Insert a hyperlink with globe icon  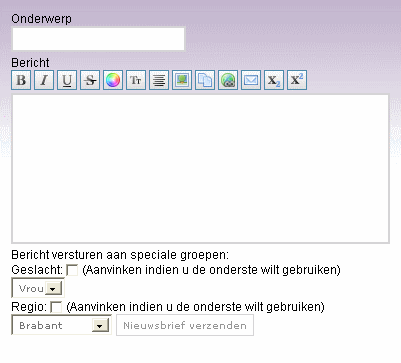pyautogui.click(x=228, y=80)
